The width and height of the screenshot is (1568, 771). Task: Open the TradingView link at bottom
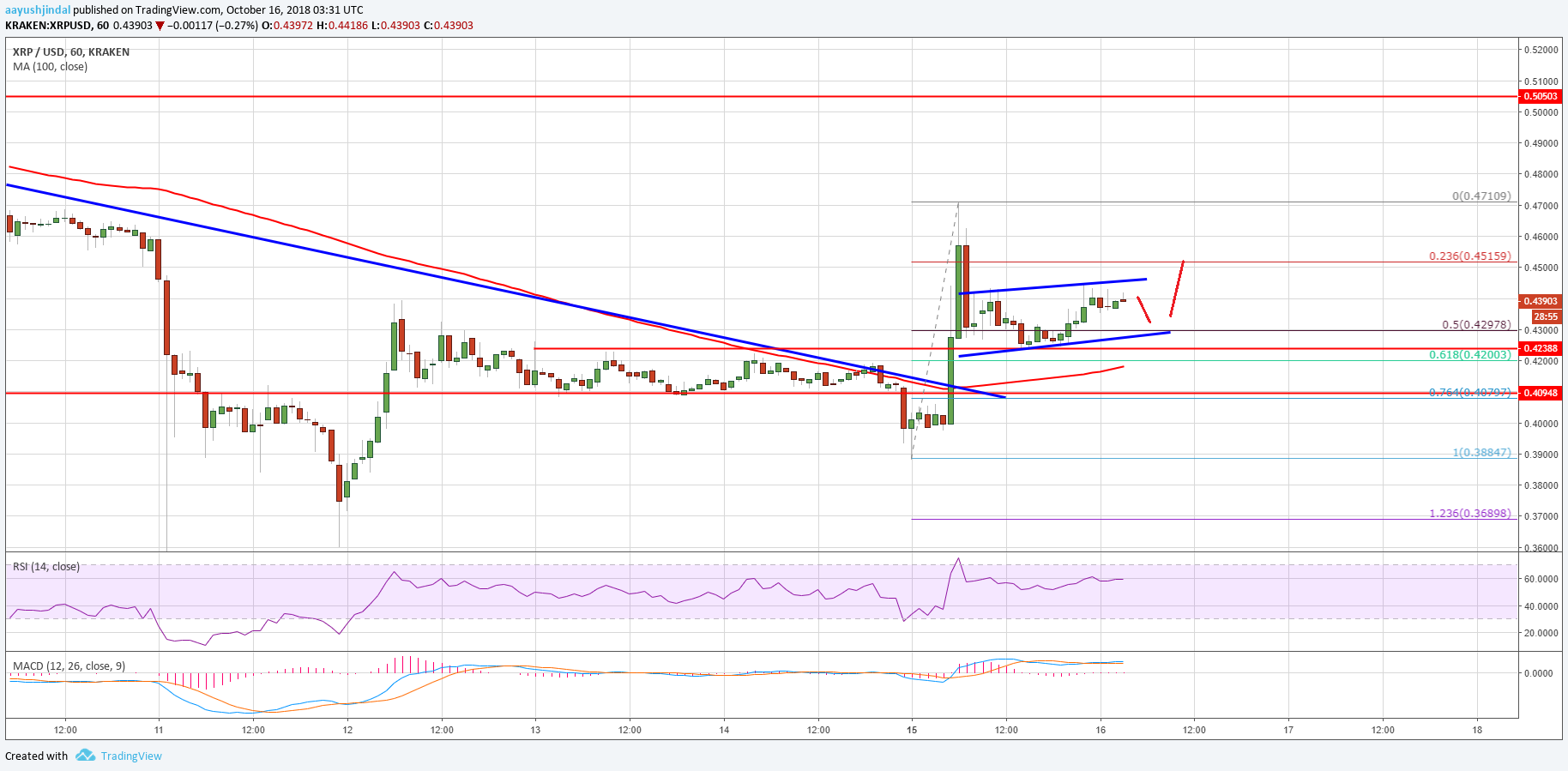[x=131, y=756]
